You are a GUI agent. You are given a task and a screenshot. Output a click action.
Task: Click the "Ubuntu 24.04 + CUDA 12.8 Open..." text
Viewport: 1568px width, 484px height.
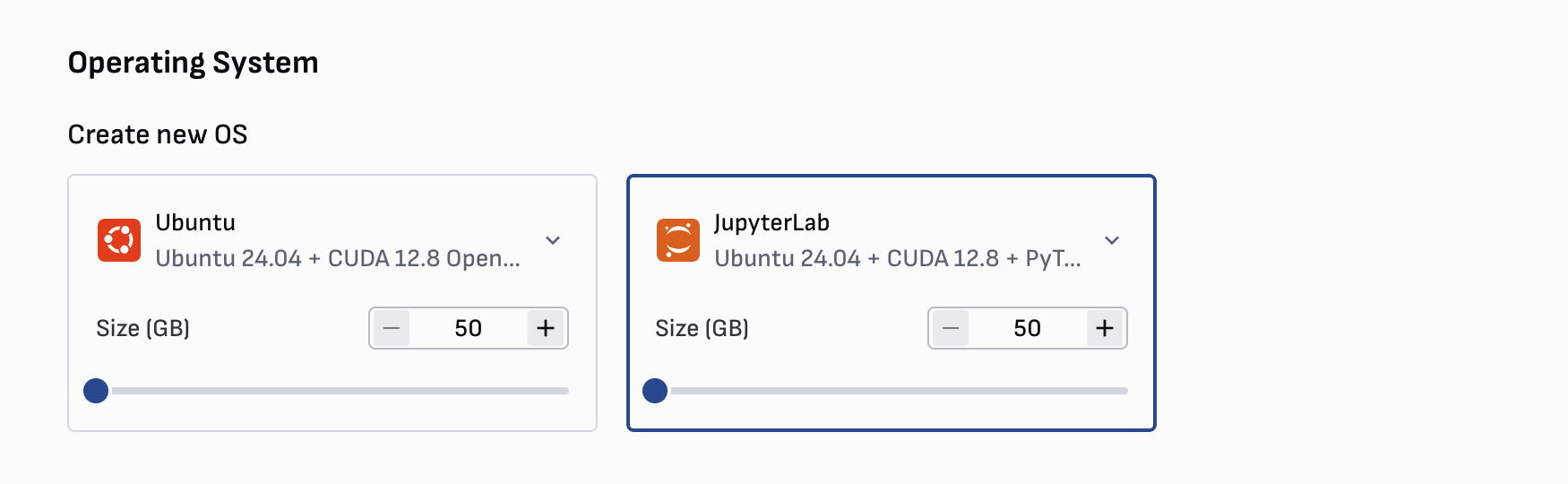[x=338, y=258]
